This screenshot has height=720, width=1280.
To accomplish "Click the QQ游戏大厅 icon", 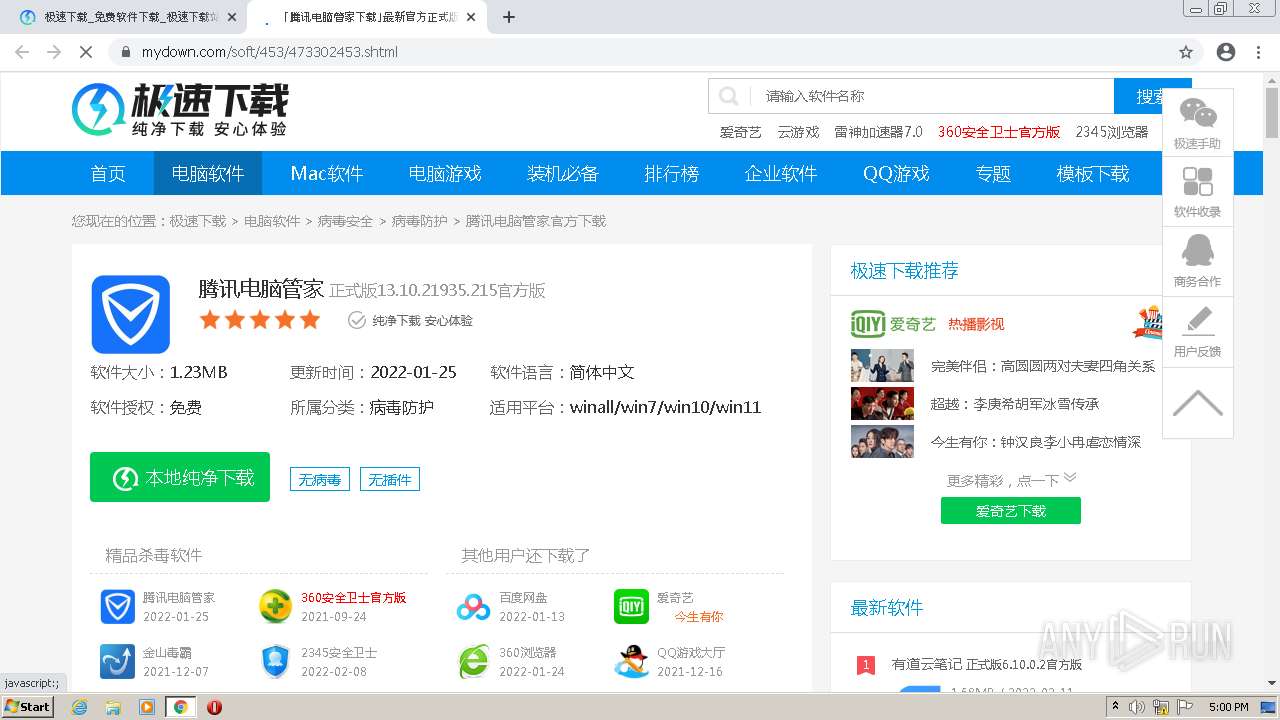I will 631,661.
